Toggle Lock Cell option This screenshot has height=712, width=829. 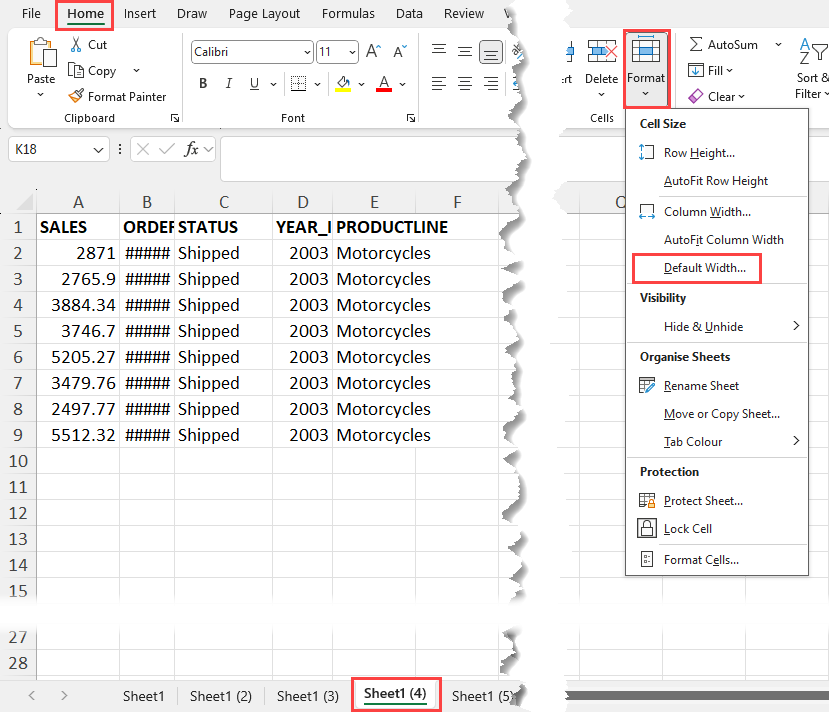pos(688,529)
